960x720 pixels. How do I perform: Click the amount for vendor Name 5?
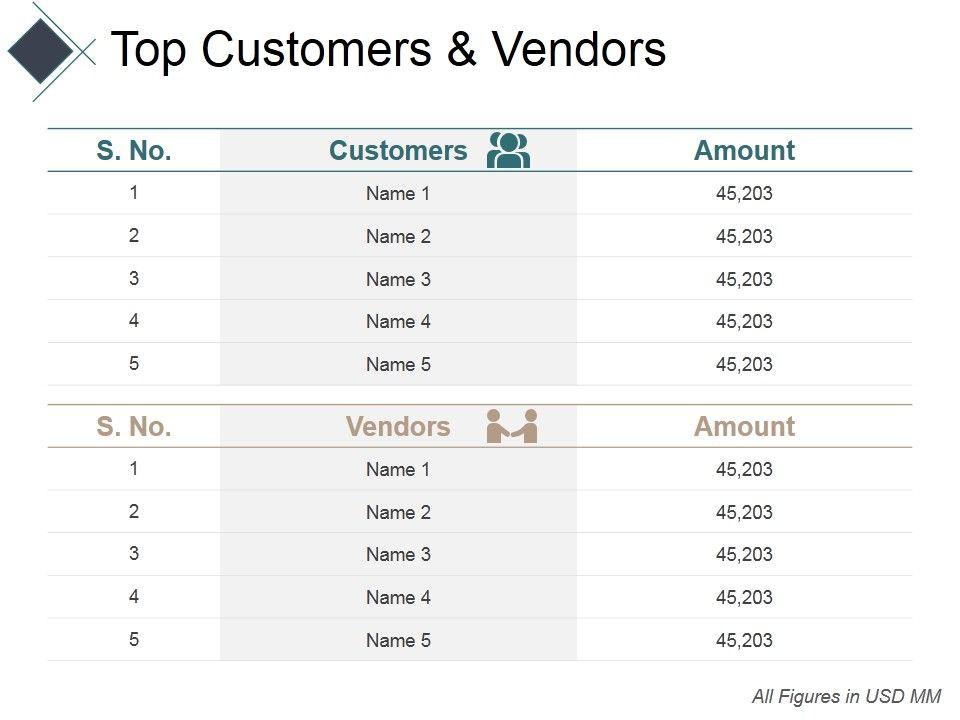(x=744, y=640)
